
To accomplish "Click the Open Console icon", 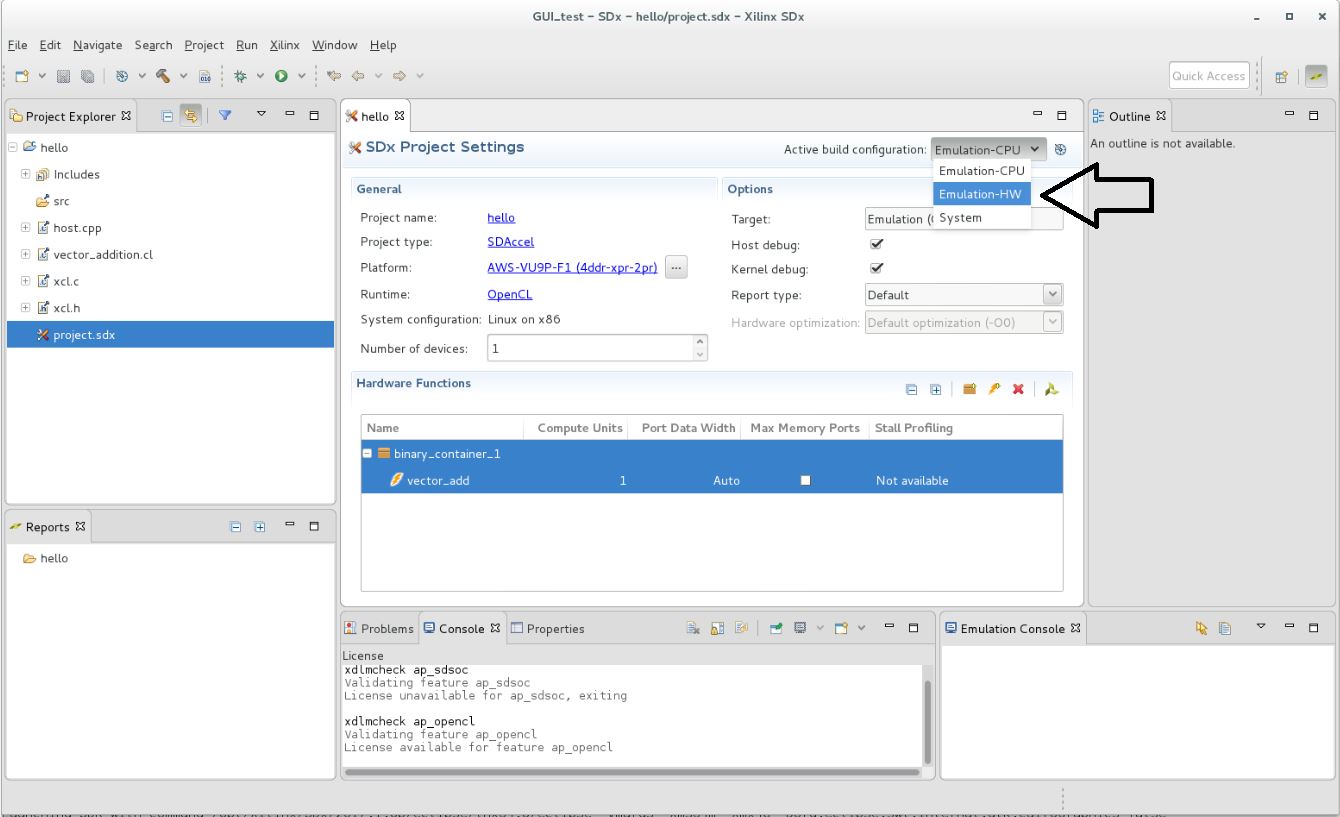I will [x=842, y=628].
